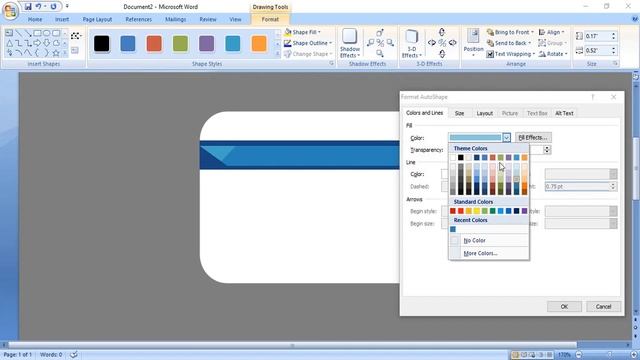Click the Undo arrow icon
The width and height of the screenshot is (640, 360).
click(38, 7)
